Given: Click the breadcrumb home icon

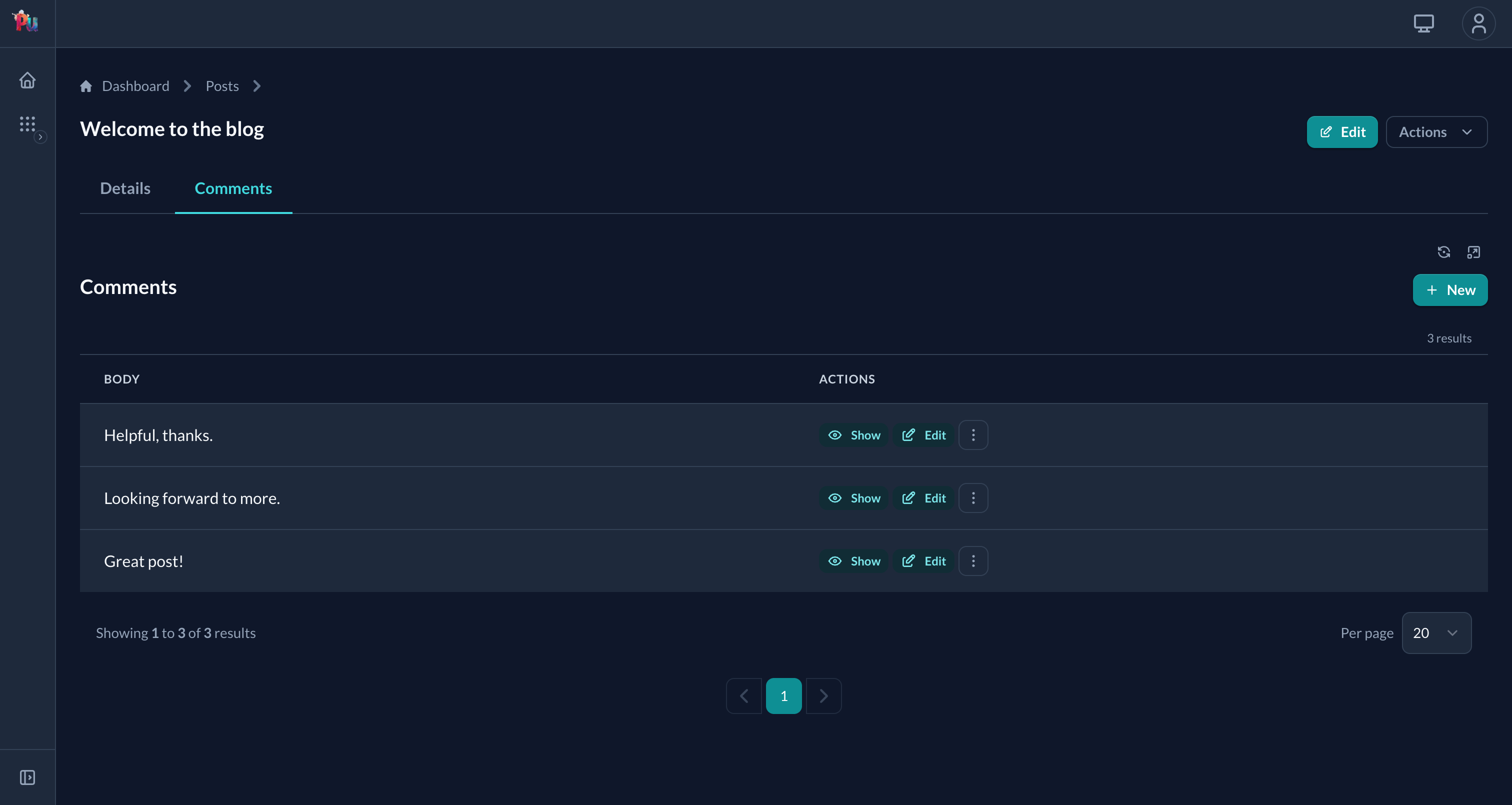Looking at the screenshot, I should [86, 86].
